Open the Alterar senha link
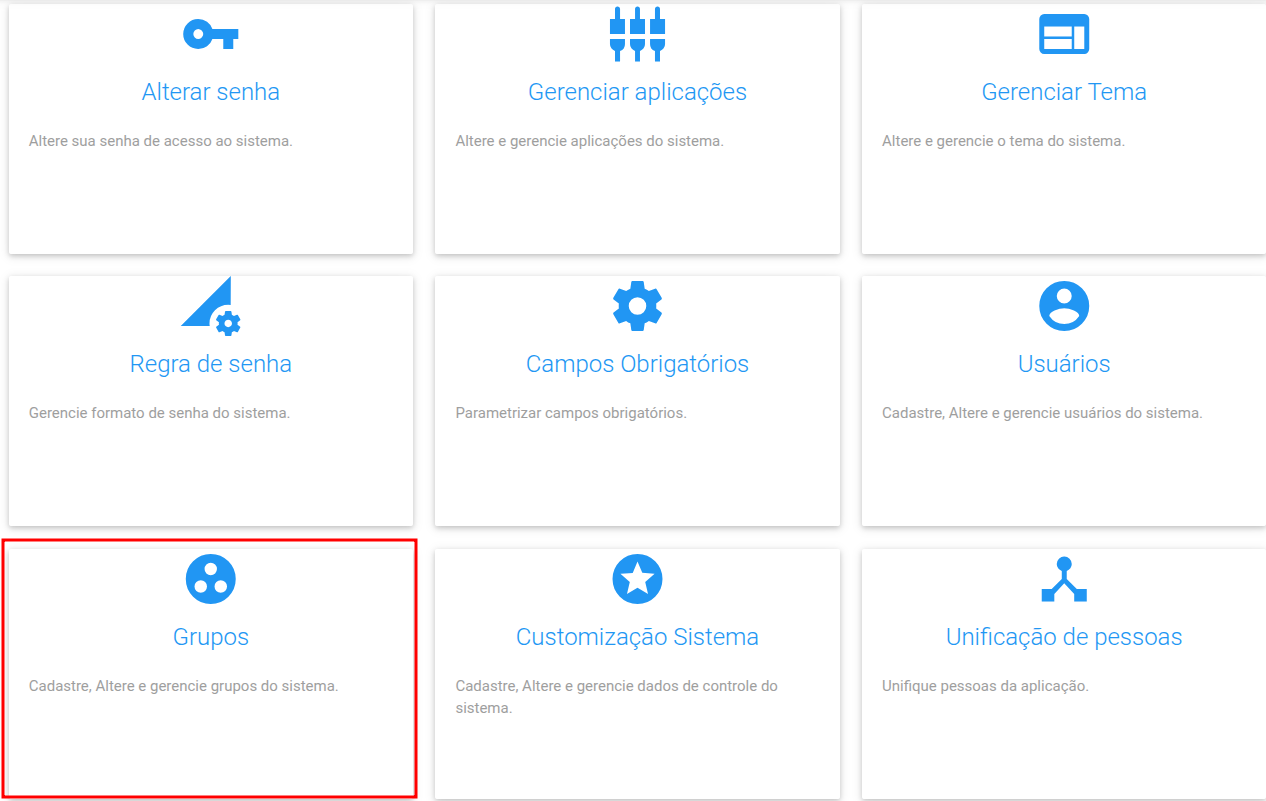1266x801 pixels. (x=210, y=91)
